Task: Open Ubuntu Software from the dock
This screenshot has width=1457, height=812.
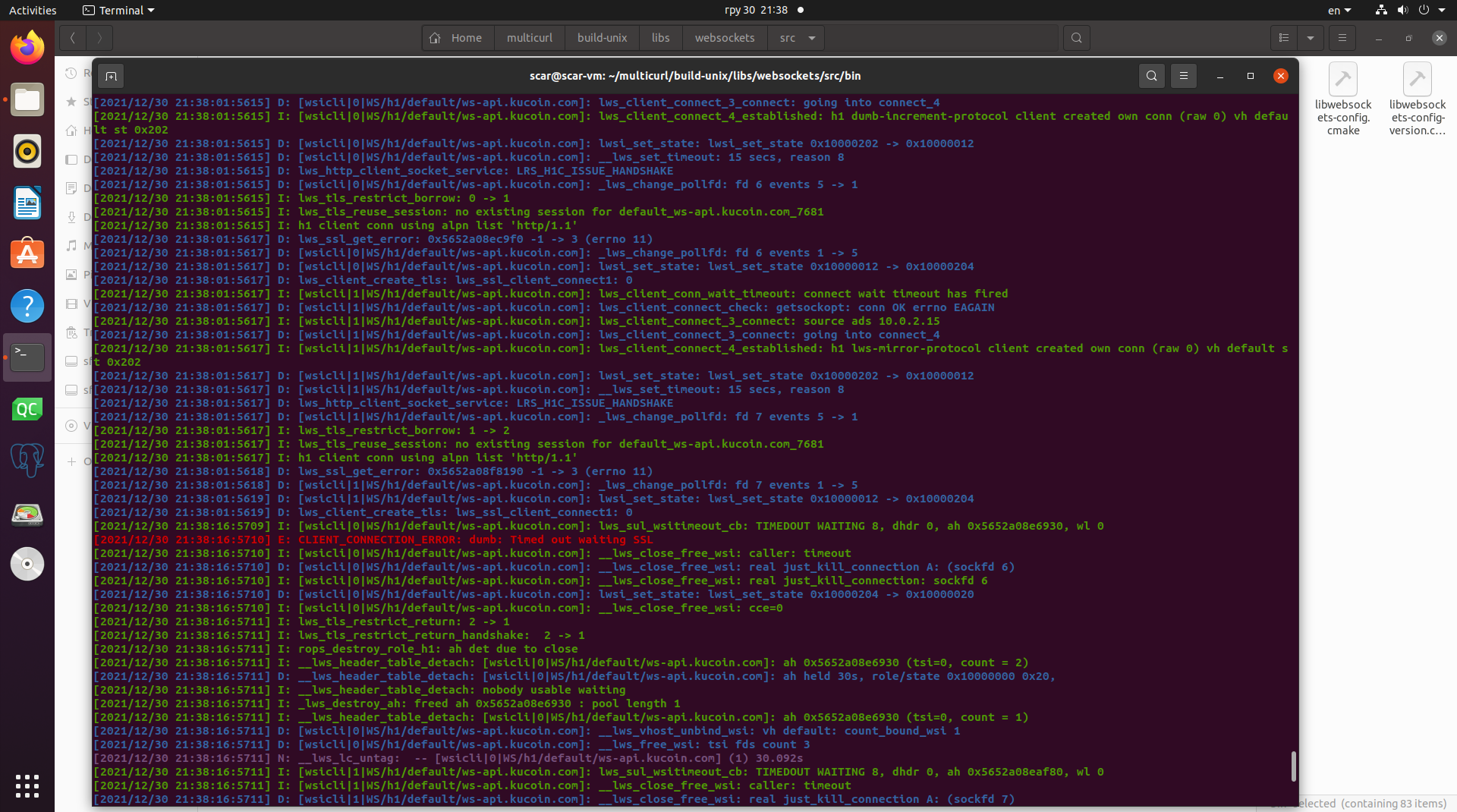Action: point(27,253)
